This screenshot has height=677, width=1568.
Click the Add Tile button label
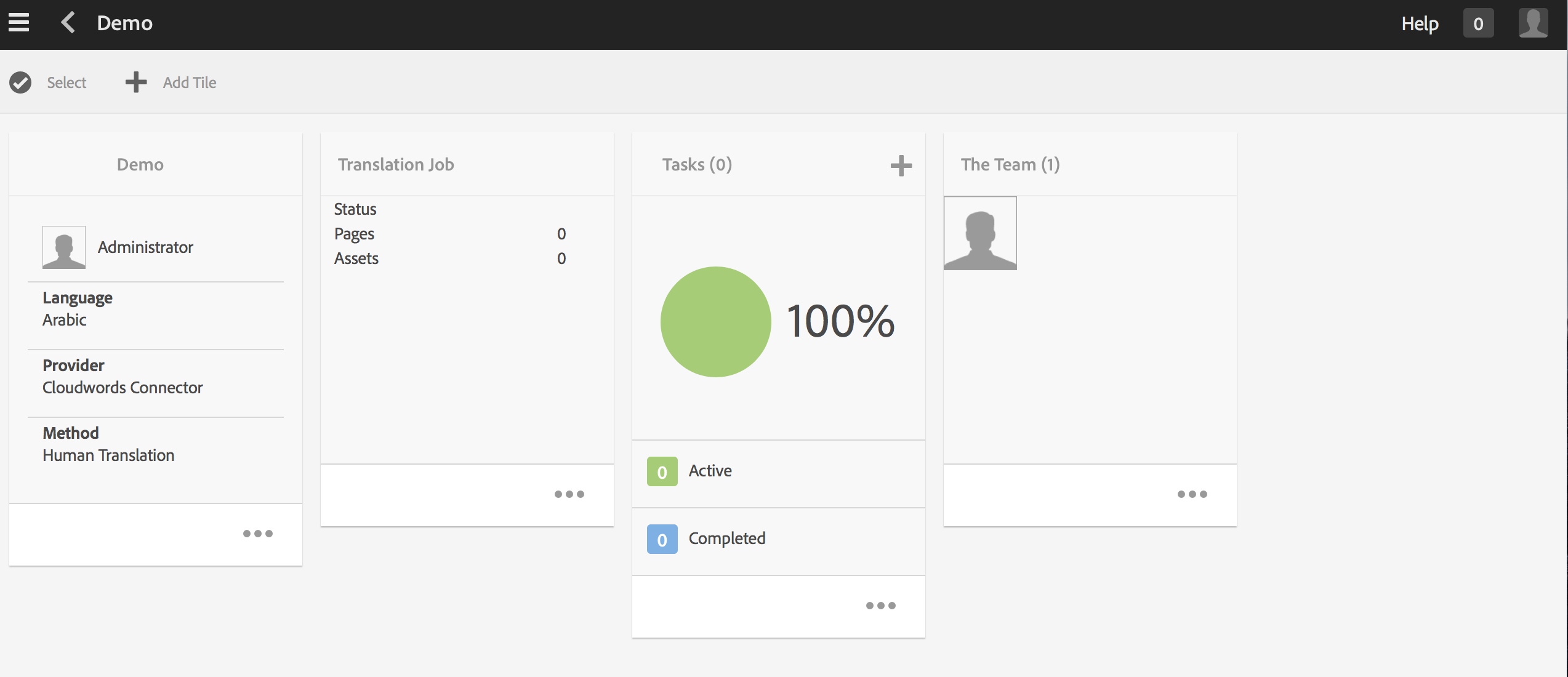[190, 82]
